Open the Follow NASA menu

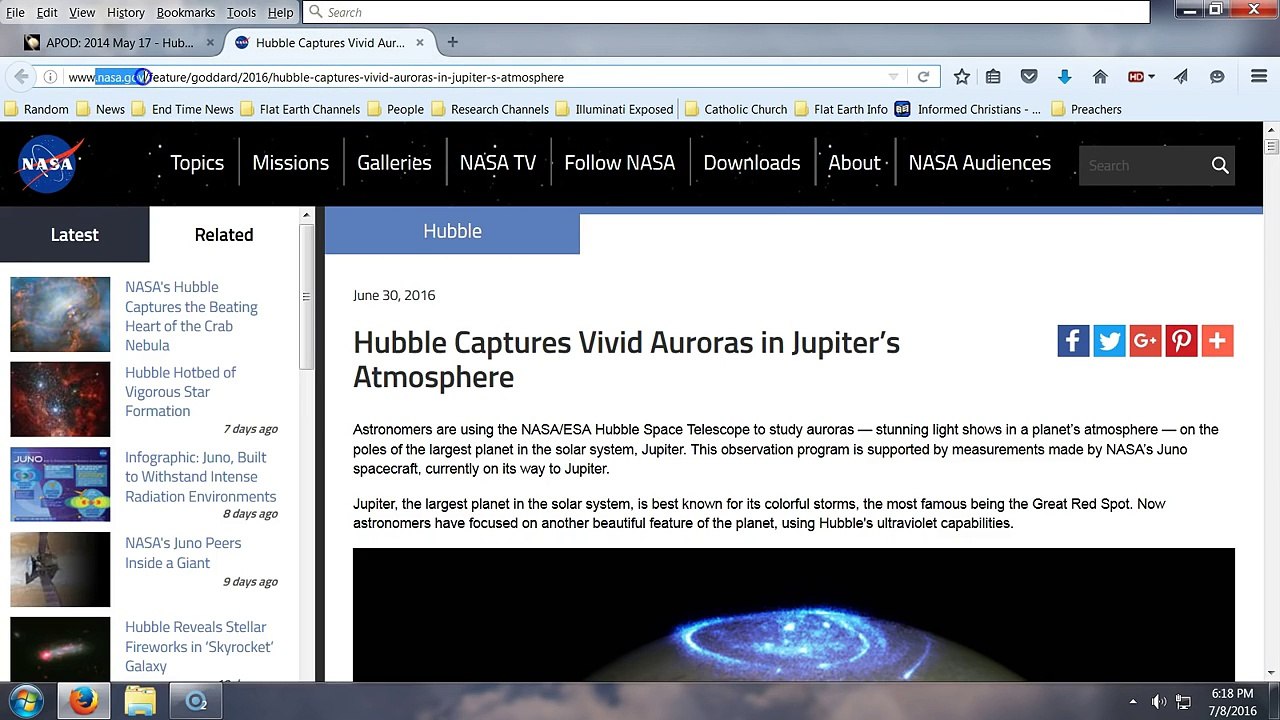pyautogui.click(x=620, y=163)
